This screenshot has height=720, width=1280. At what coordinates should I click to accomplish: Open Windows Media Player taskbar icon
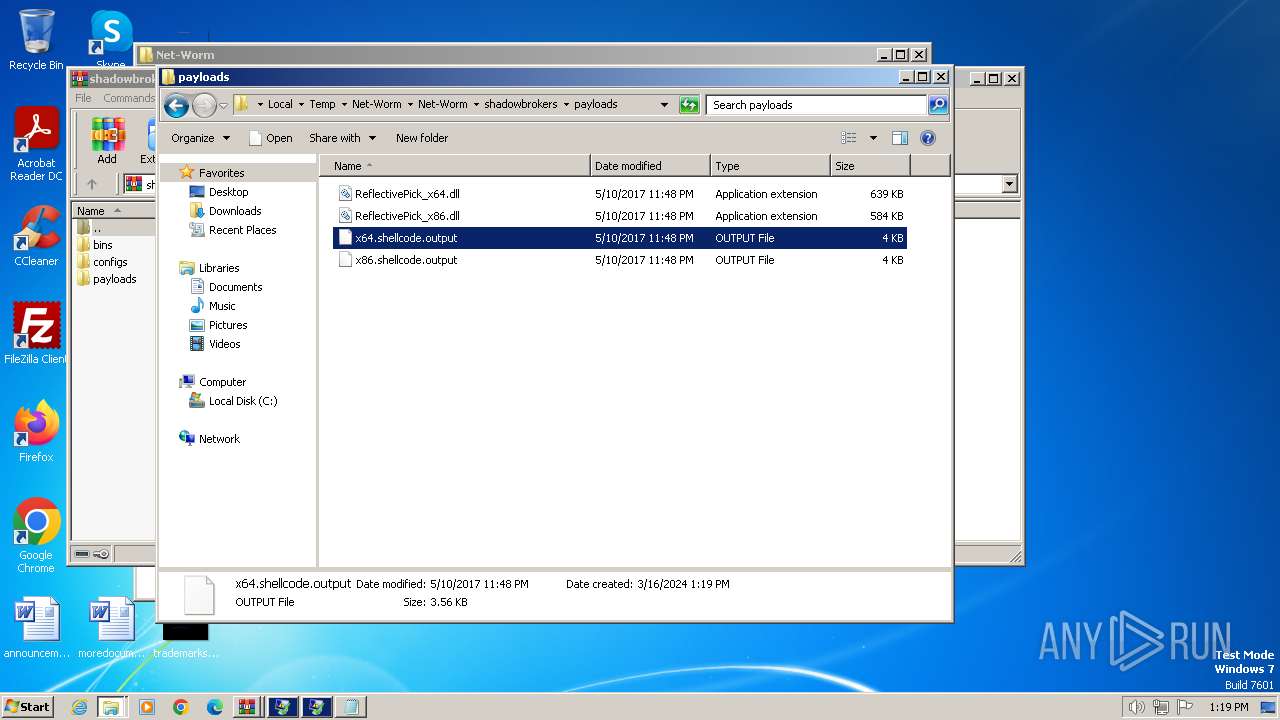(147, 707)
